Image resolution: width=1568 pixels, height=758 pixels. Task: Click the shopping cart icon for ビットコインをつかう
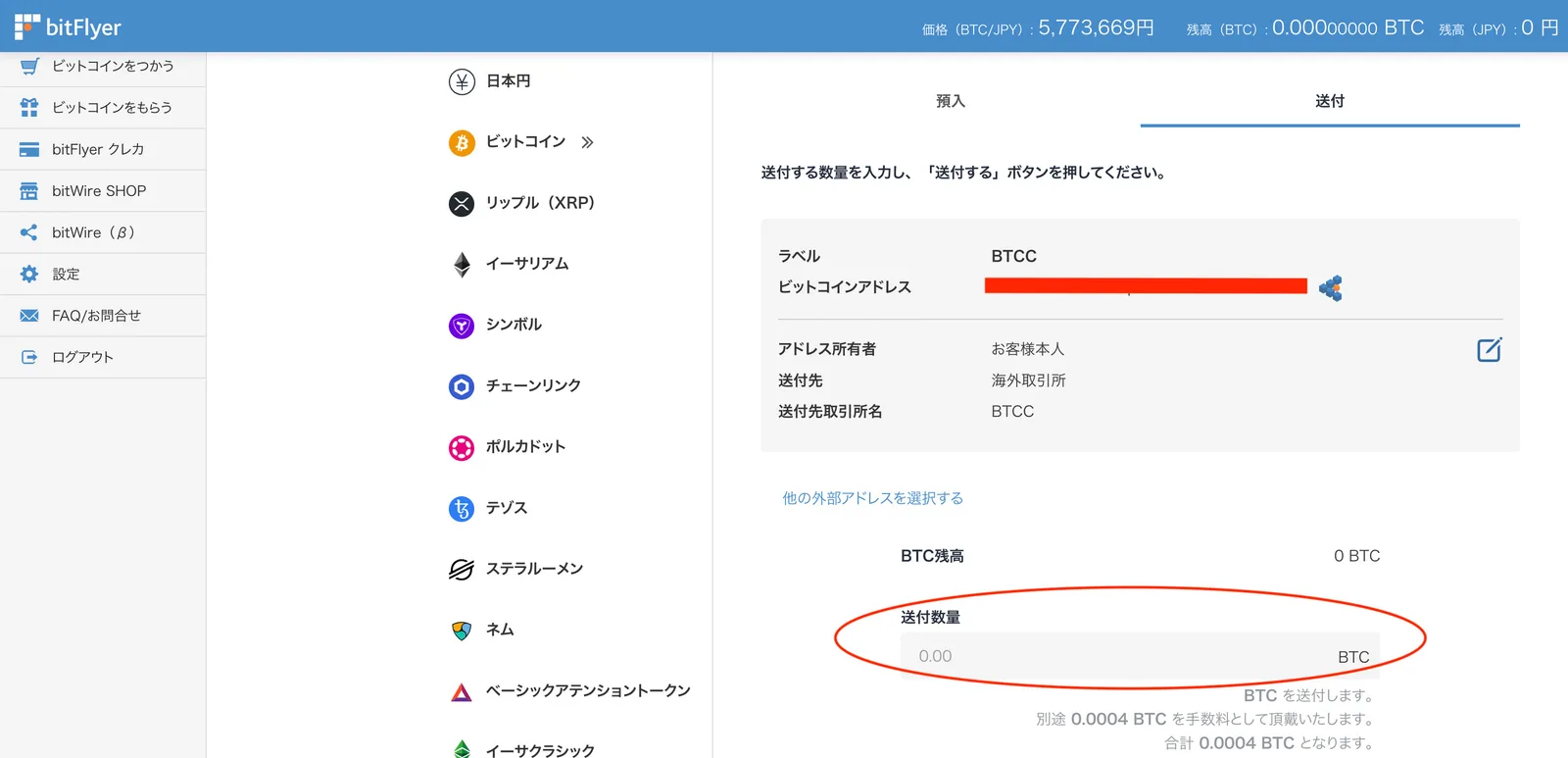coord(29,66)
